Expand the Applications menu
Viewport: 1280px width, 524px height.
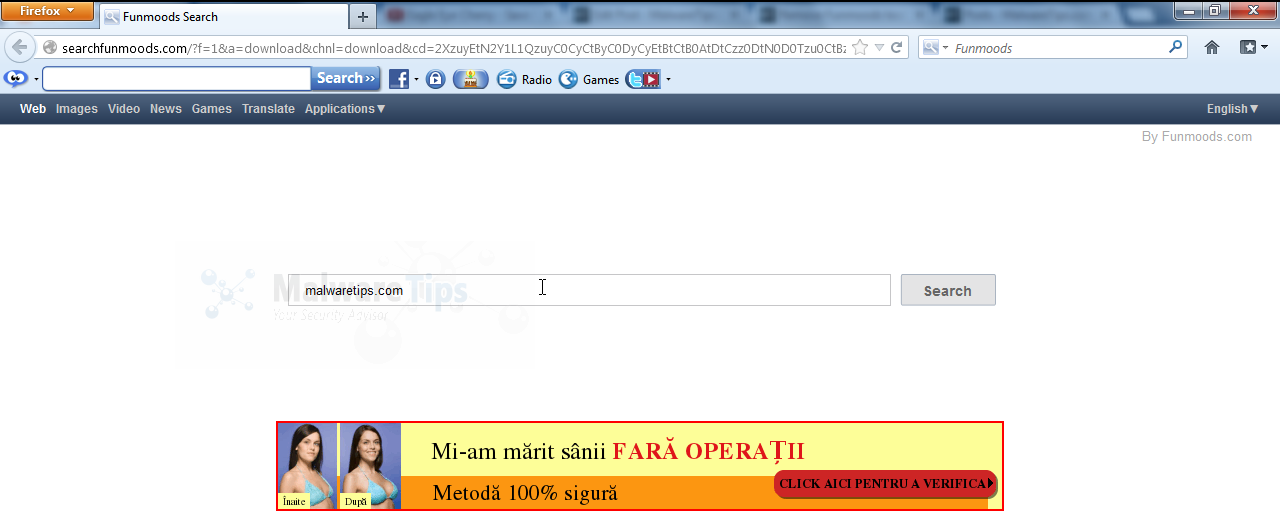345,109
